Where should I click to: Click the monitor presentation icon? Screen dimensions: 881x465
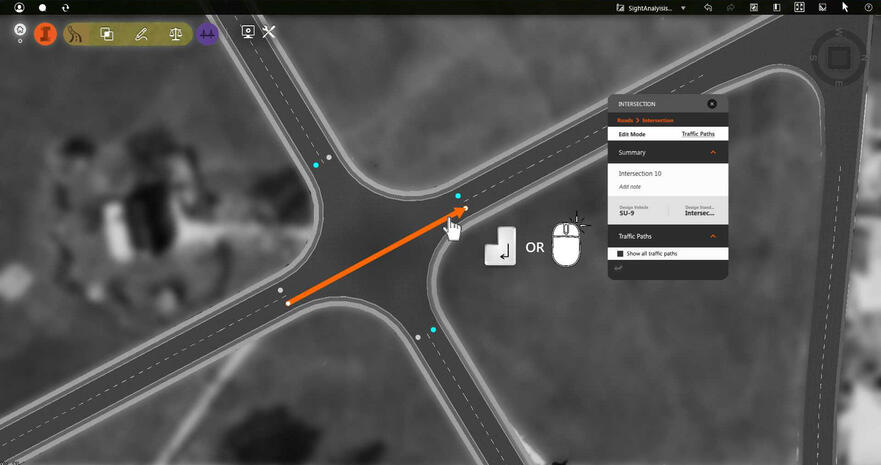coord(247,32)
